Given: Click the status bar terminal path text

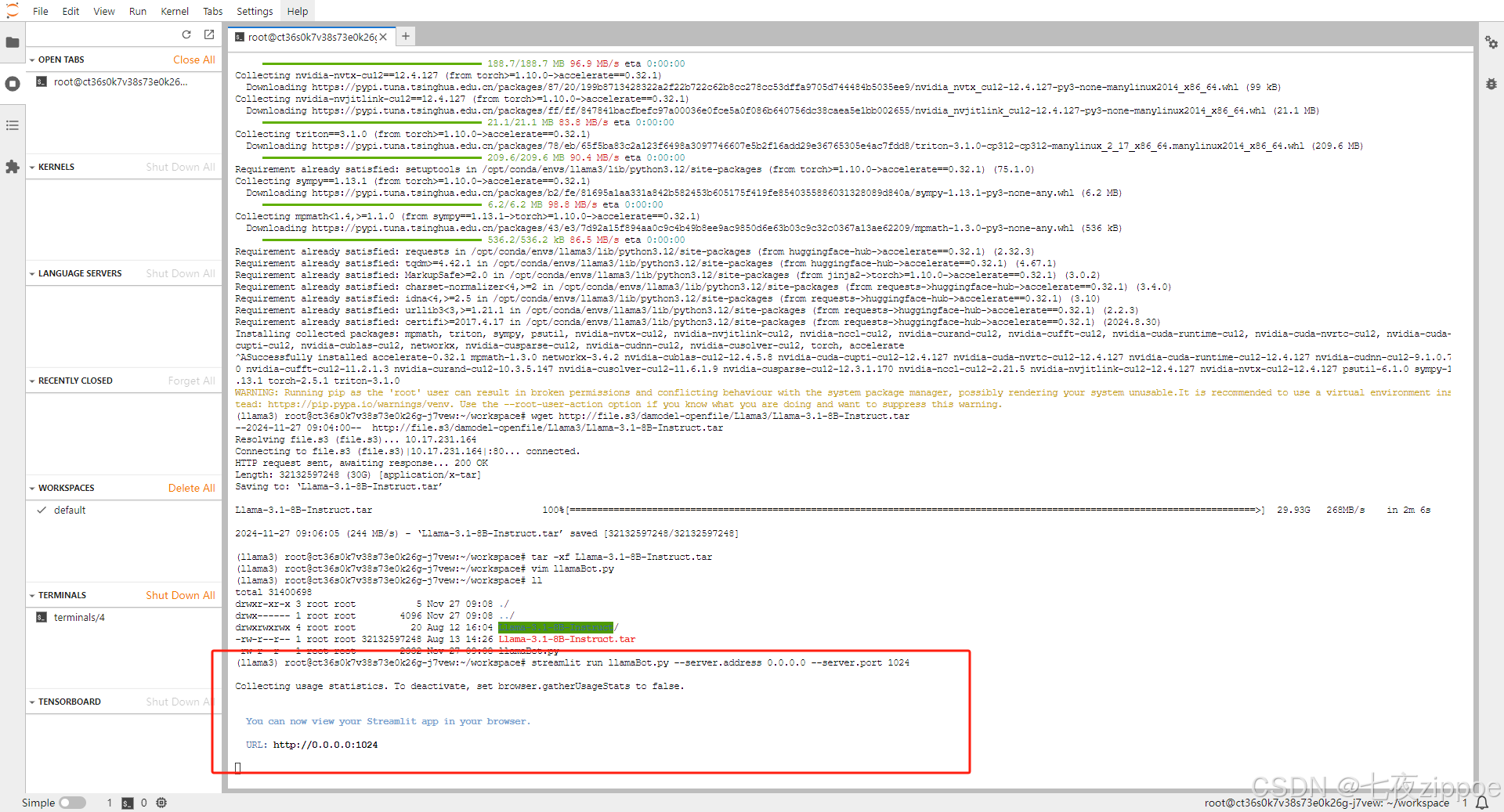Looking at the screenshot, I should (x=1327, y=803).
